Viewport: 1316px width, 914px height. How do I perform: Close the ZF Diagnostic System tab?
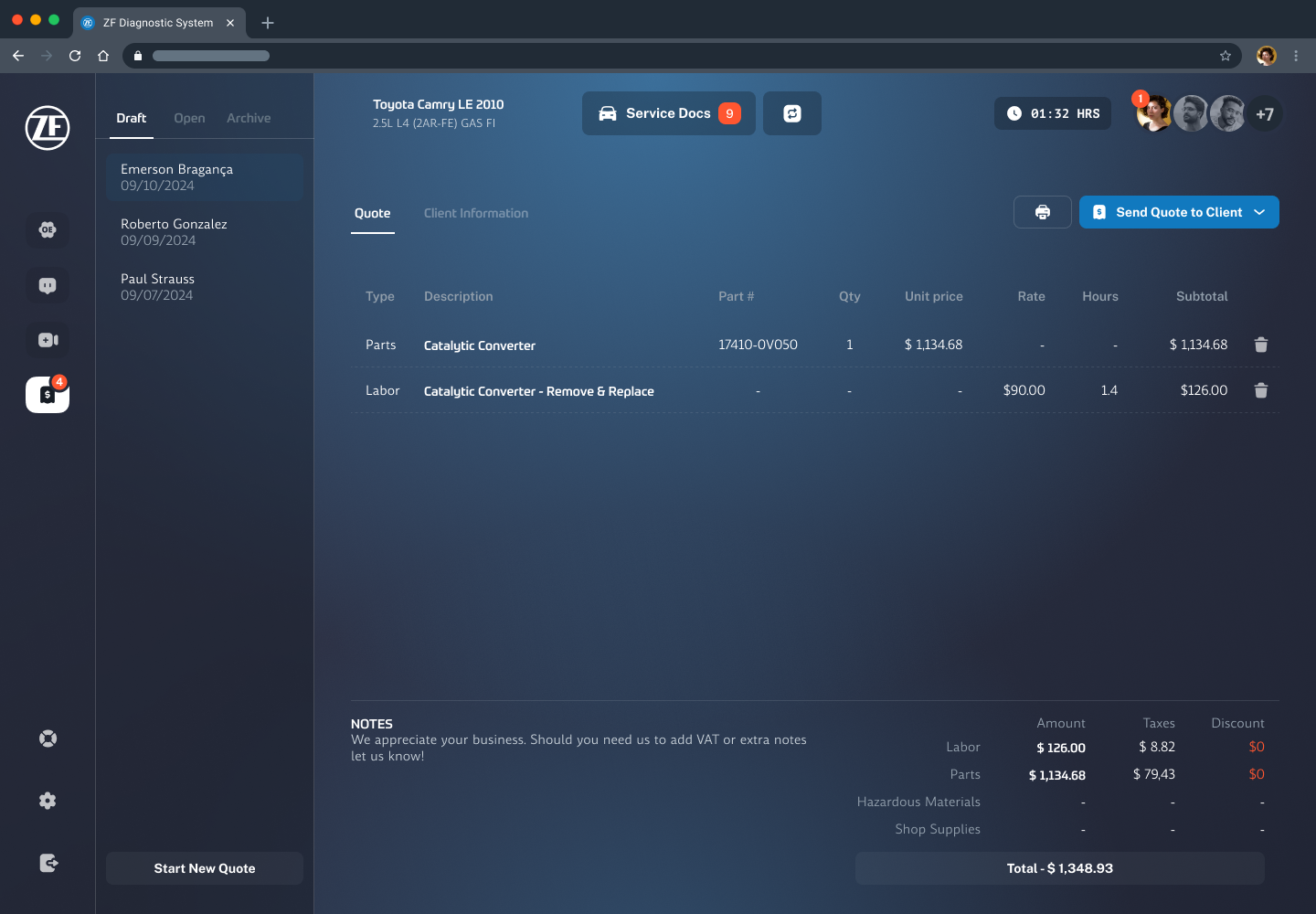click(x=230, y=23)
